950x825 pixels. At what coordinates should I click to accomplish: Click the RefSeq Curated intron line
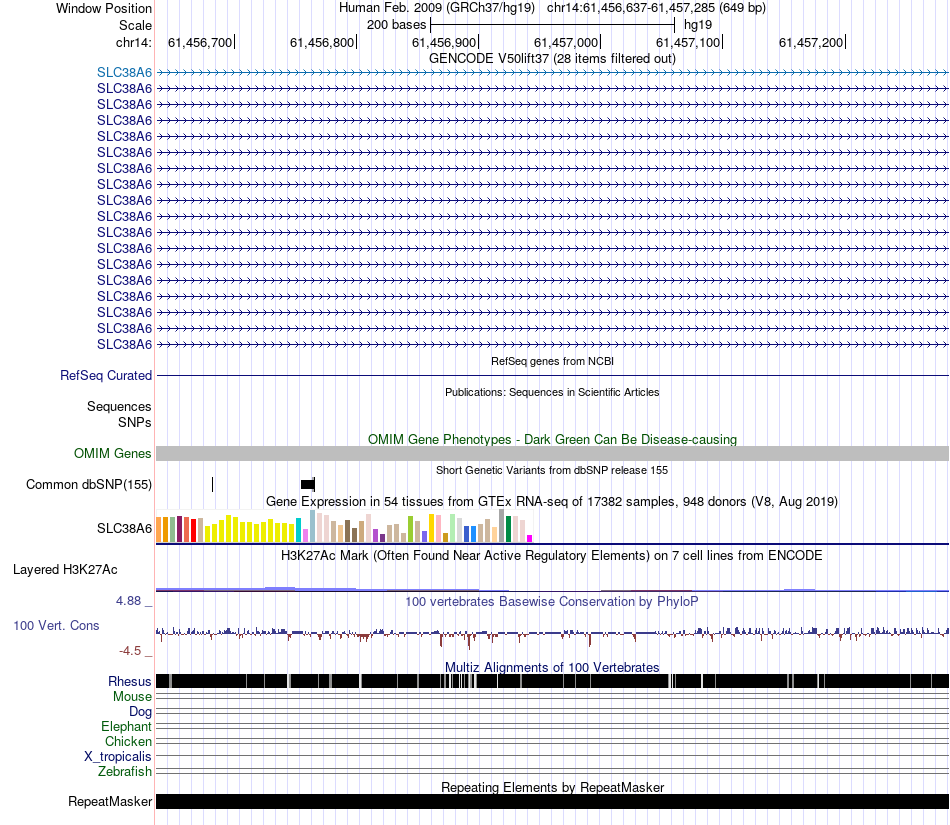point(552,376)
